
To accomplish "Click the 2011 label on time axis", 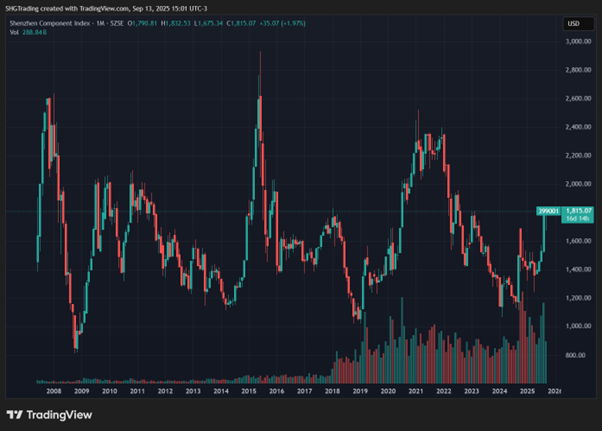I will tap(137, 391).
